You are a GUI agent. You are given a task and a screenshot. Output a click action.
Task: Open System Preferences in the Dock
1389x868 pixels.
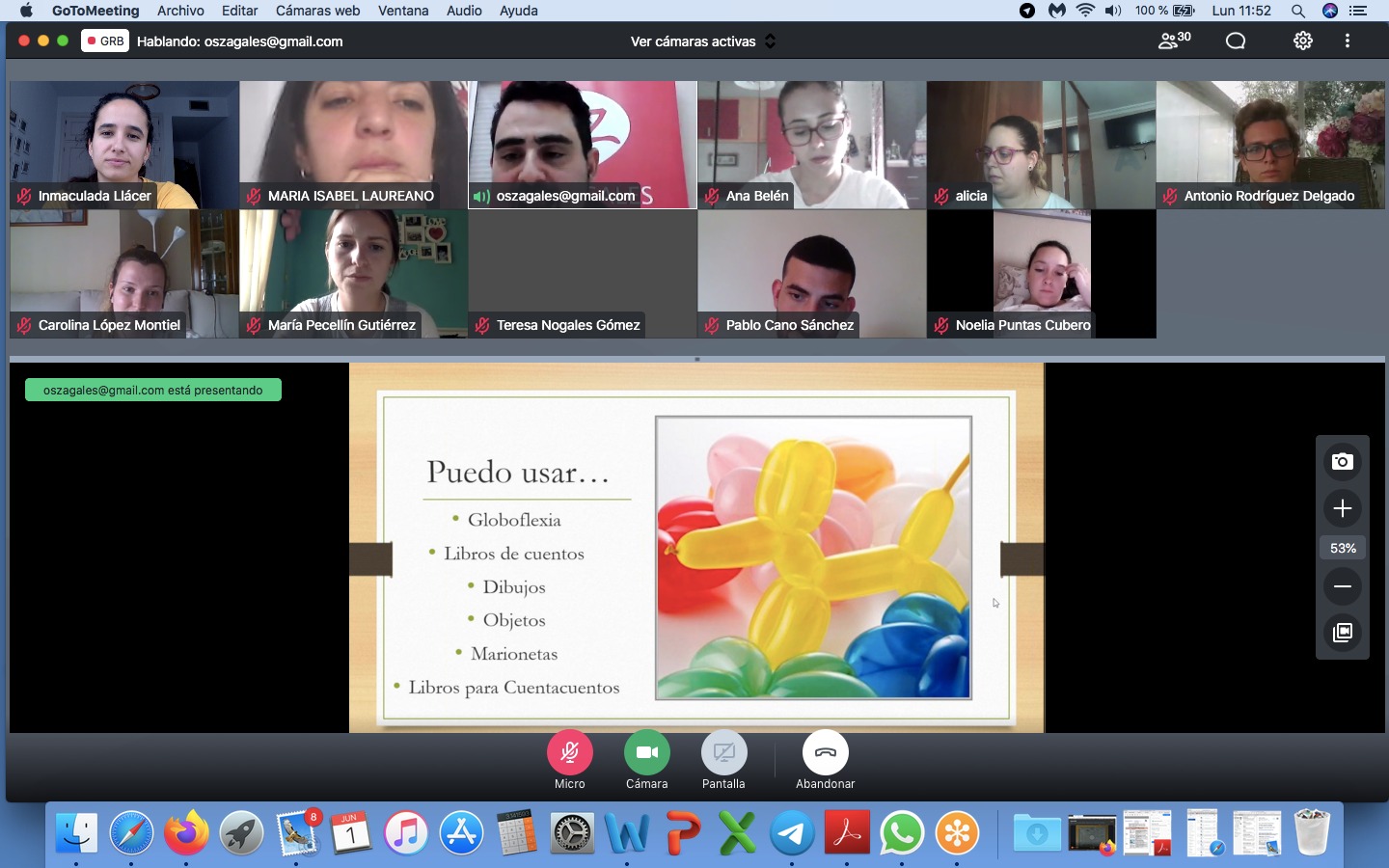[x=572, y=832]
